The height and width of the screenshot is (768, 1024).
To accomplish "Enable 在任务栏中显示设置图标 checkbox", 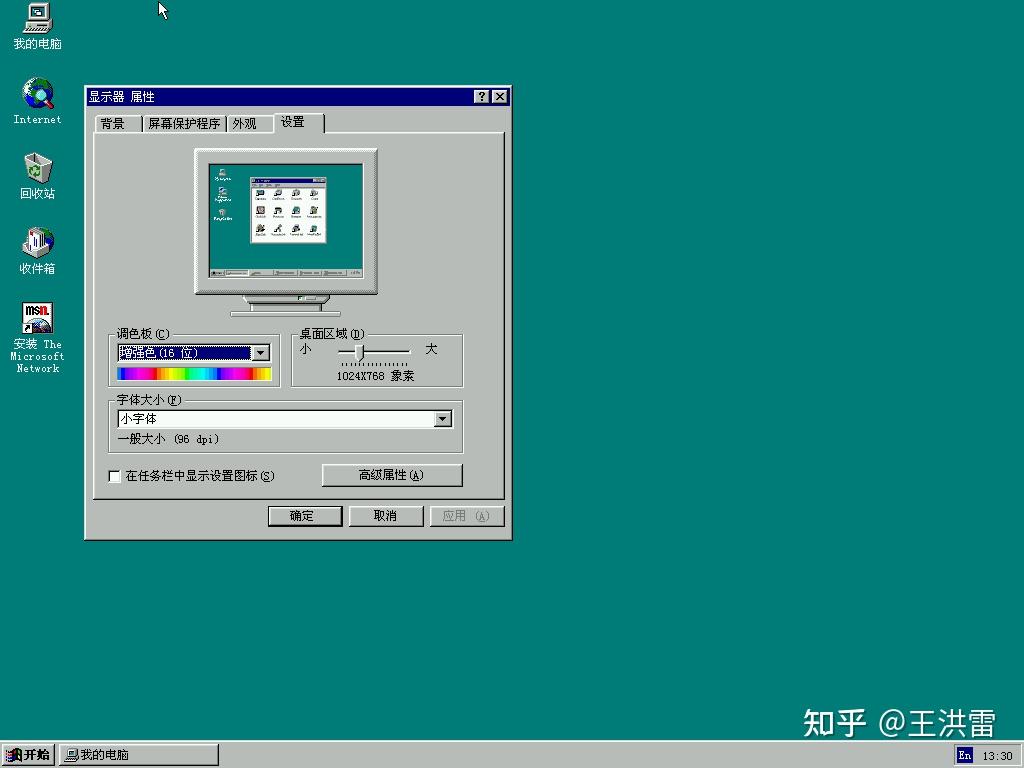I will [115, 476].
